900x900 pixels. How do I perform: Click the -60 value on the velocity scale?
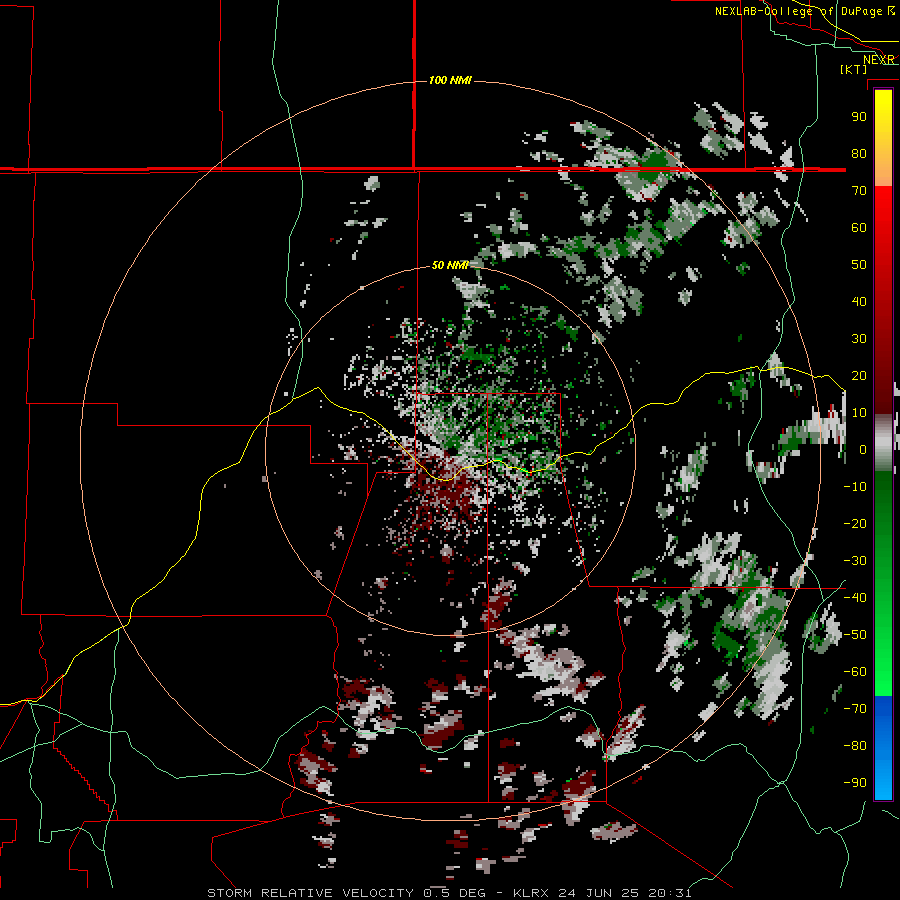pos(855,672)
